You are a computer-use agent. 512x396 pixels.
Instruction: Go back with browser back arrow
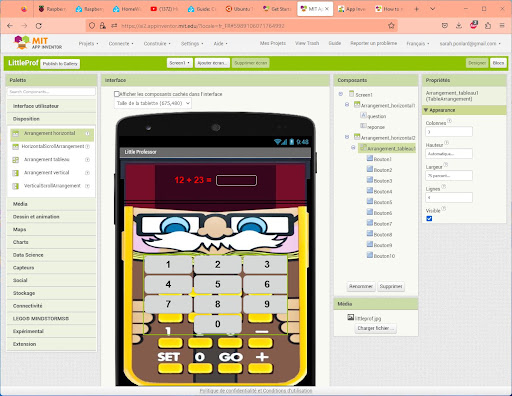[x=10, y=26]
